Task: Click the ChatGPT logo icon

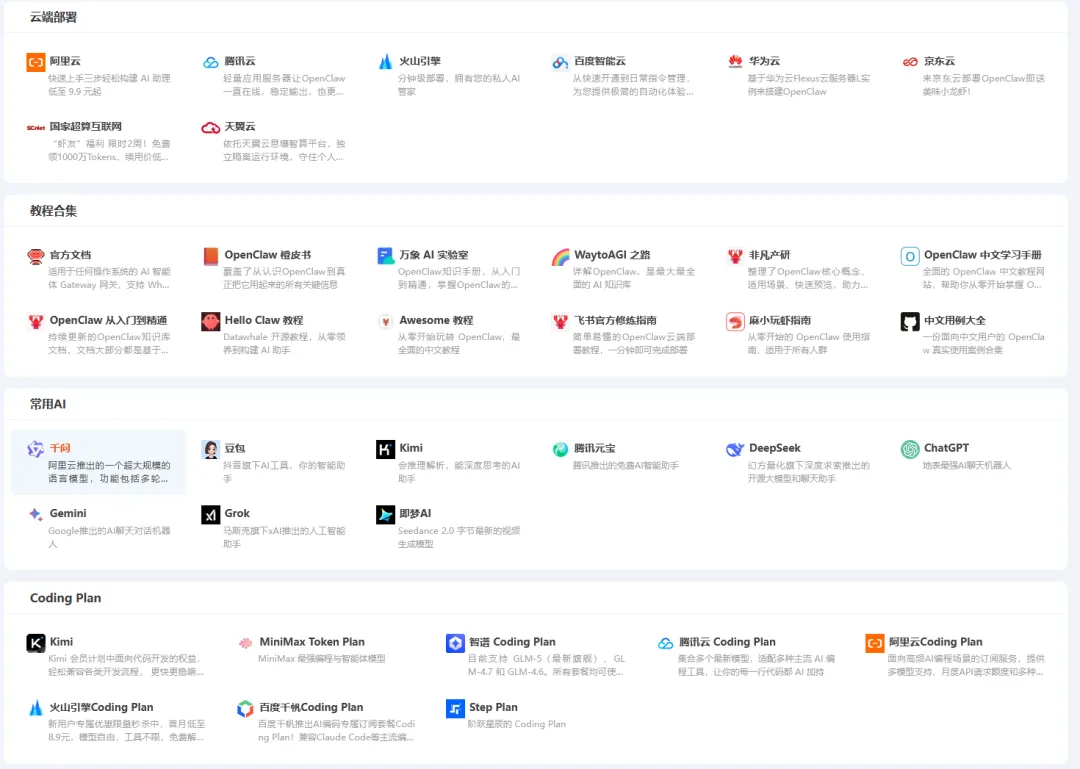Action: point(911,449)
